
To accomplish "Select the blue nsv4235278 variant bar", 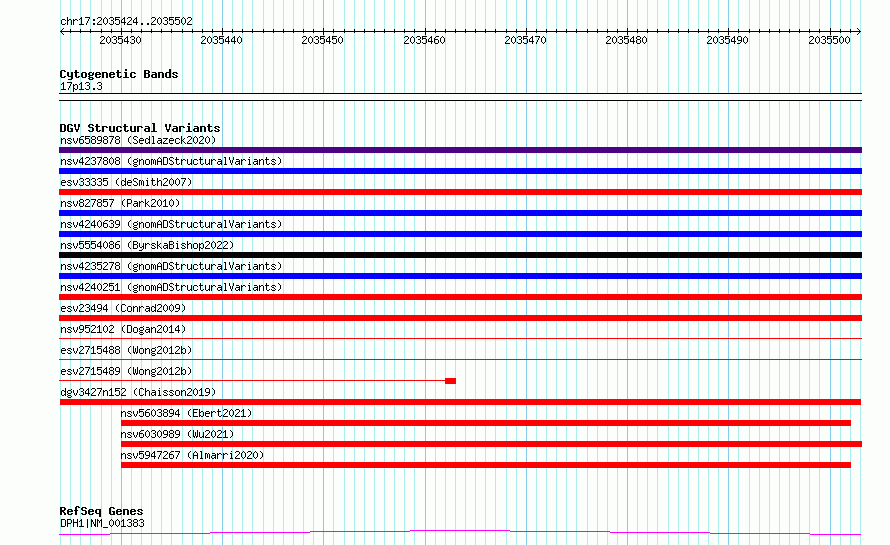I will pos(460,276).
